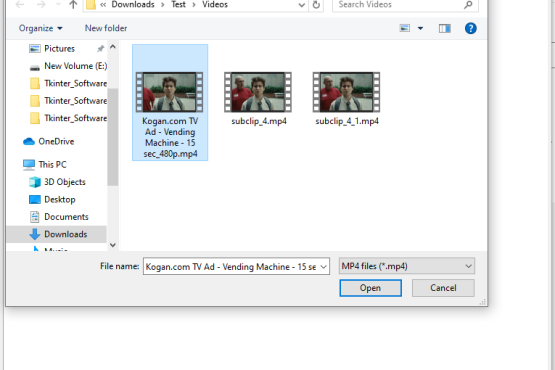Screen dimensions: 555x370
Task: Click the File name input field
Action: pyautogui.click(x=231, y=266)
